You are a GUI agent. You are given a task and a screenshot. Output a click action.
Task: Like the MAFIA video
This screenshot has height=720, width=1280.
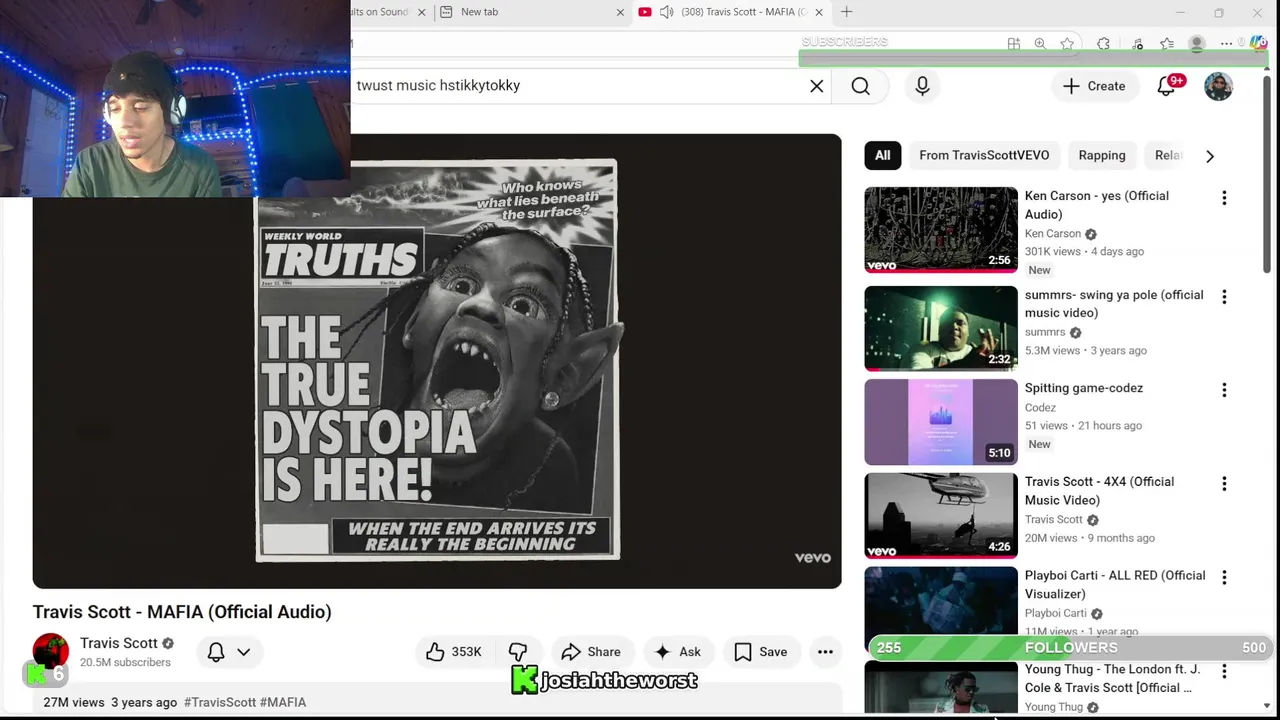coord(453,652)
